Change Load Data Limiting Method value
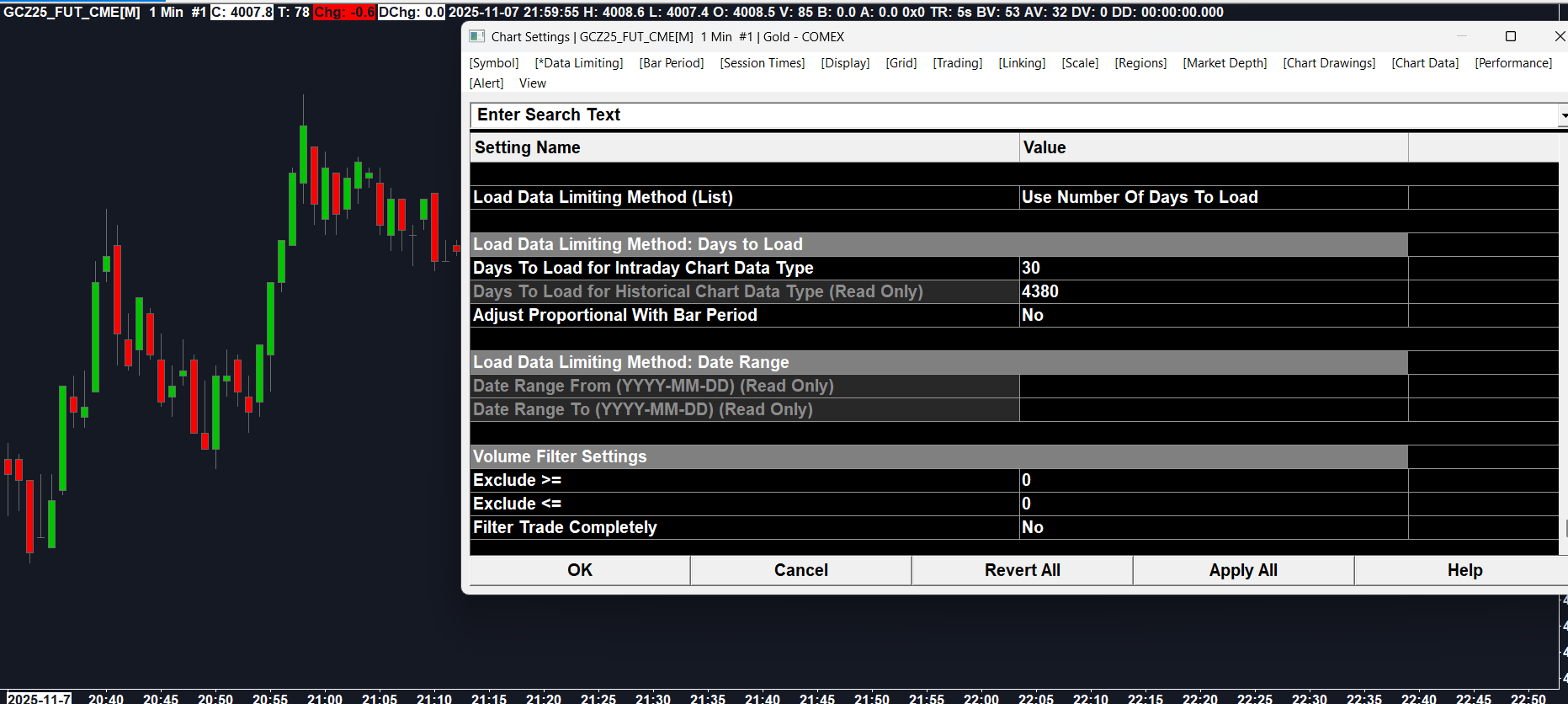The width and height of the screenshot is (1568, 704). click(1213, 197)
